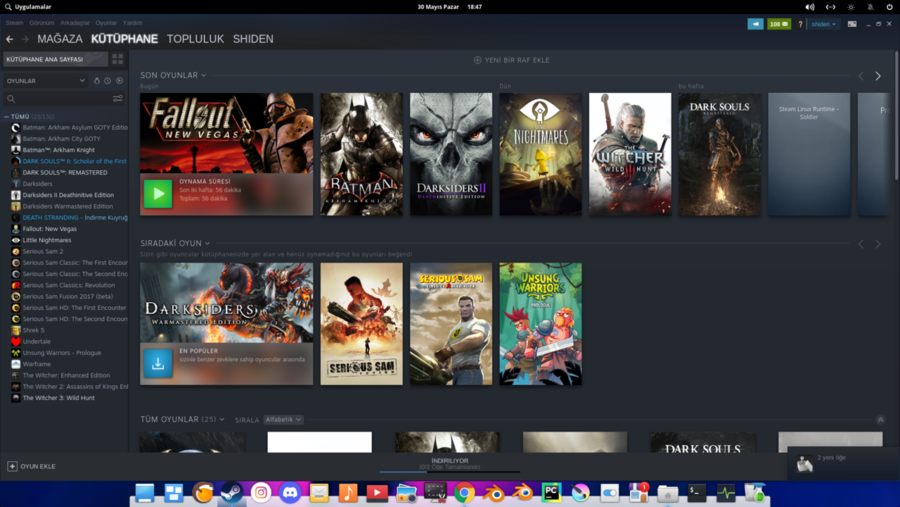Image resolution: width=900 pixels, height=507 pixels.
Task: Open Instagram icon in the dock
Action: (x=261, y=493)
